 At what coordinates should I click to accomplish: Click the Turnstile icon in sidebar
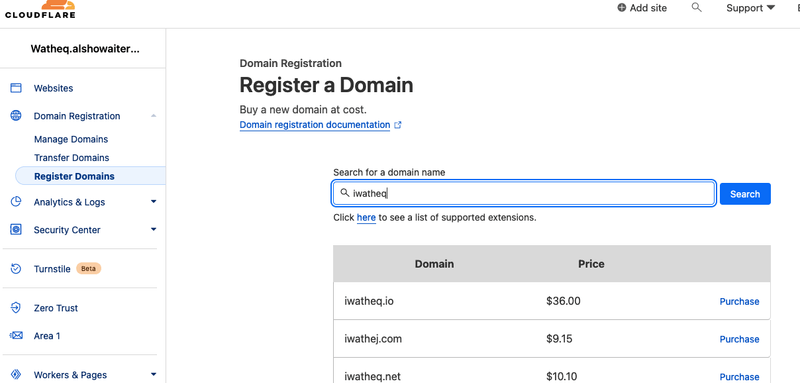point(16,268)
